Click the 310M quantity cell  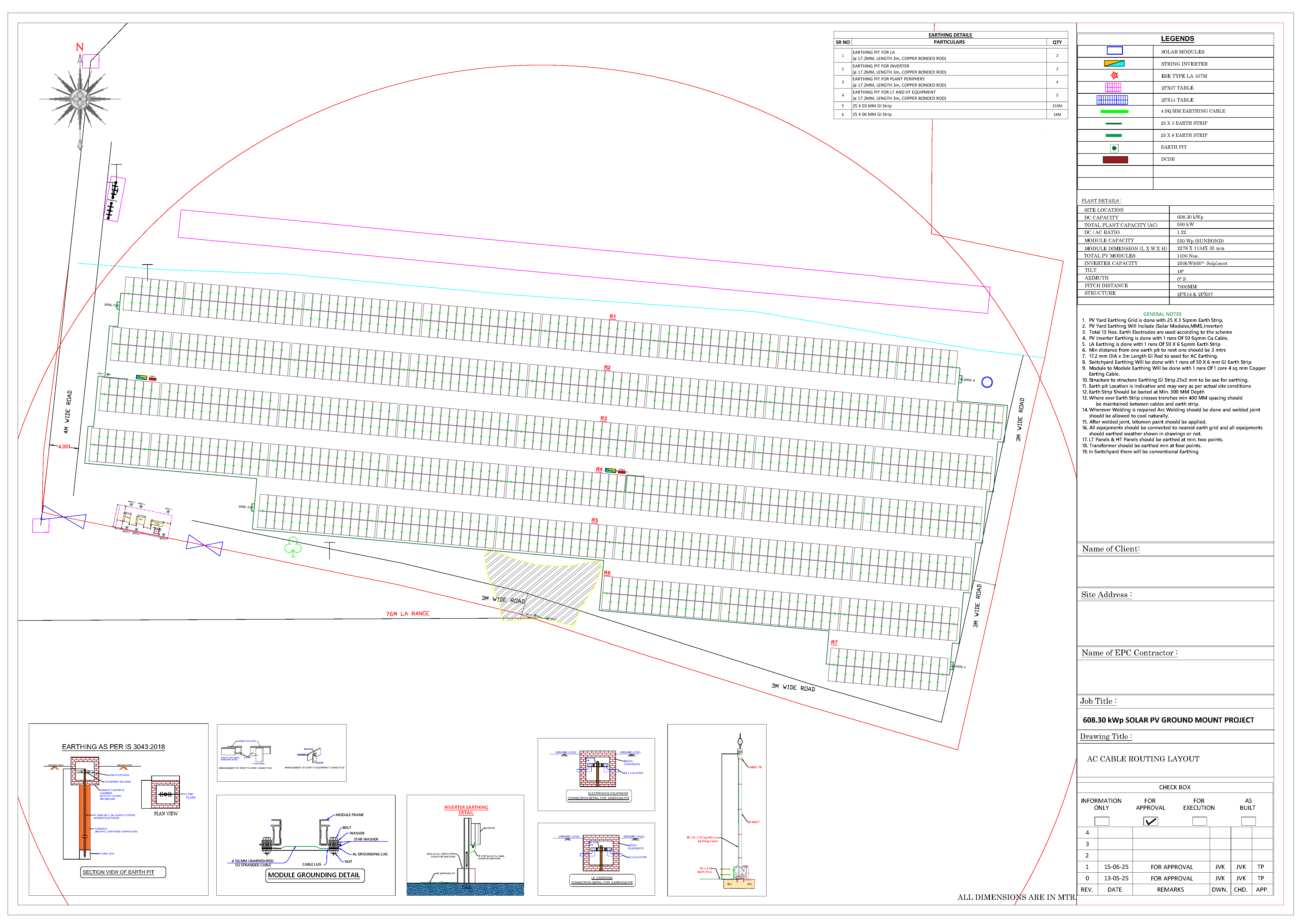(1057, 106)
